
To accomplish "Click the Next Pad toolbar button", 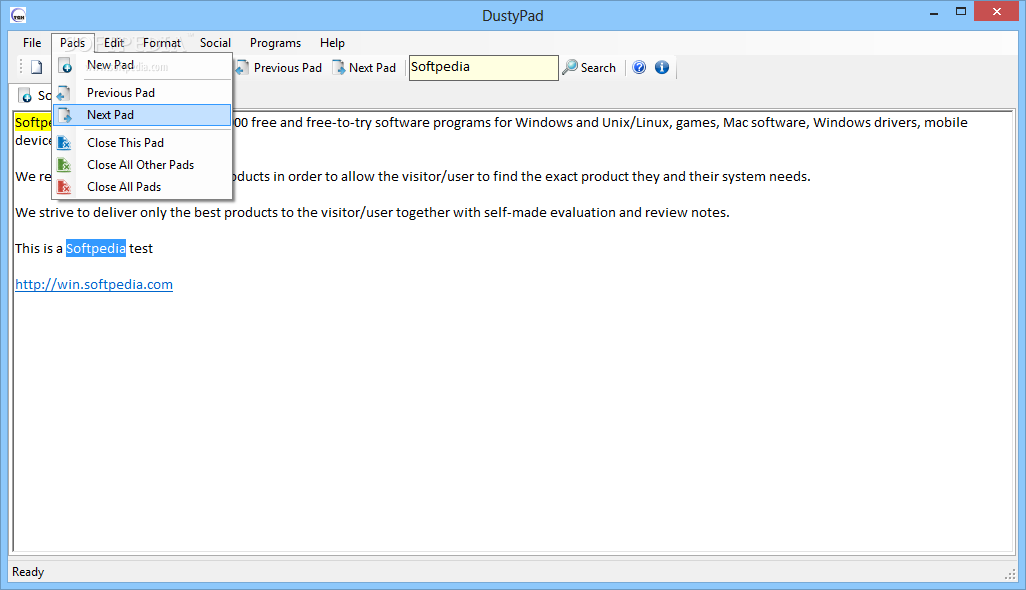I will coord(364,67).
